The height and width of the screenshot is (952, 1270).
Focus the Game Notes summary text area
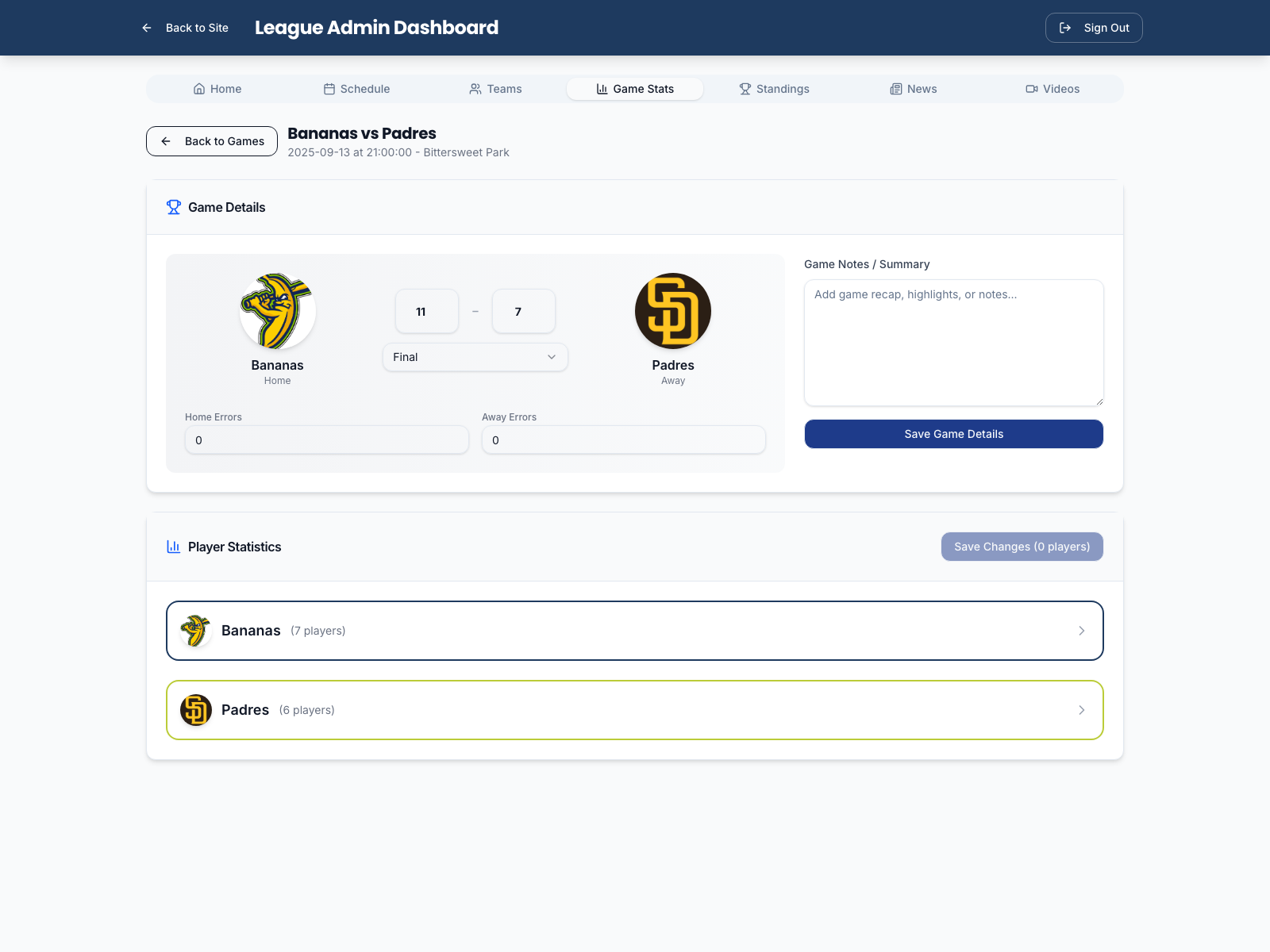[x=953, y=343]
